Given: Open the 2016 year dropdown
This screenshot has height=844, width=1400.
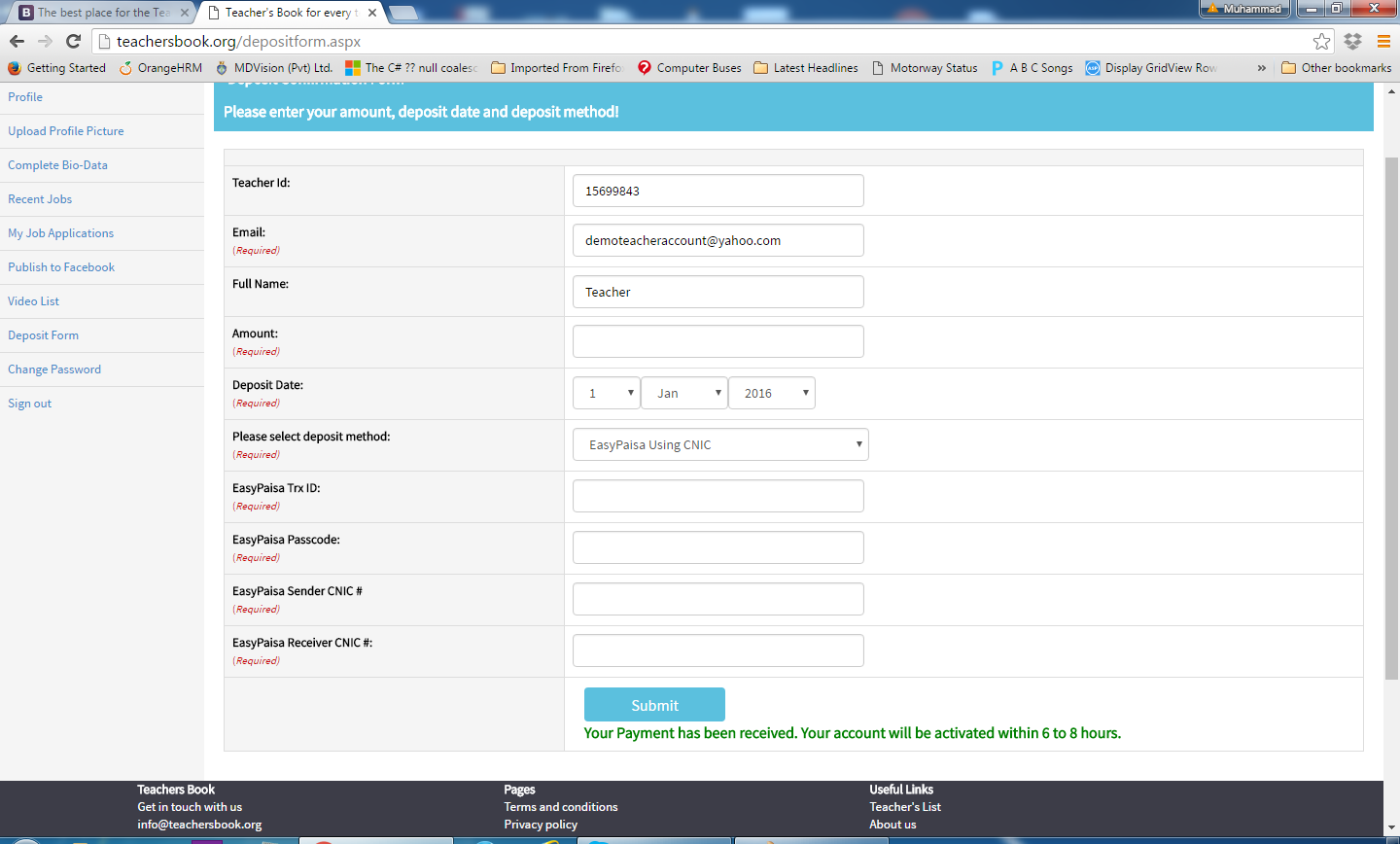Looking at the screenshot, I should pyautogui.click(x=771, y=392).
